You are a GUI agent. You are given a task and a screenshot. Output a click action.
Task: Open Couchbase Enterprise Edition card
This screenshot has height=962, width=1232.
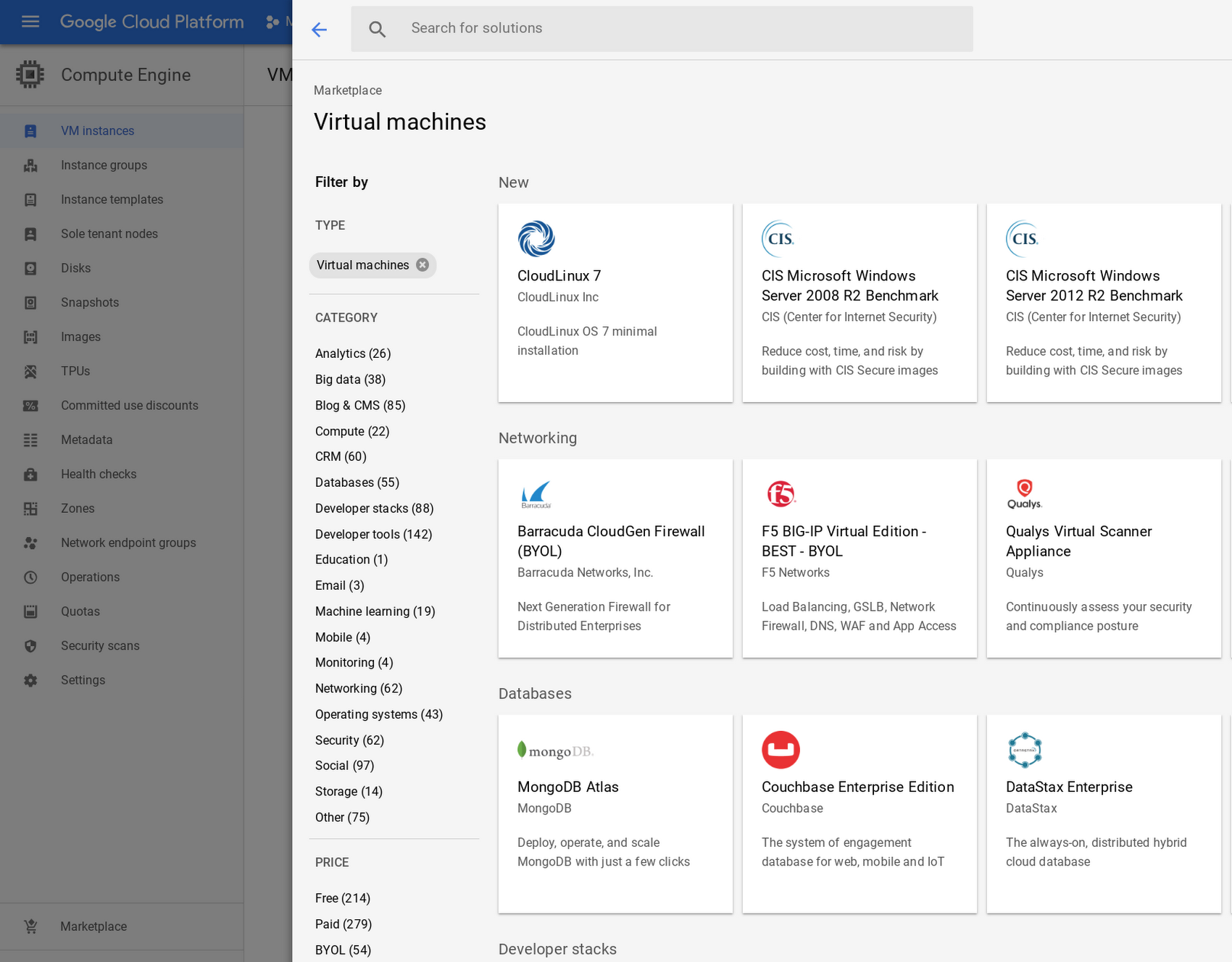coord(860,814)
